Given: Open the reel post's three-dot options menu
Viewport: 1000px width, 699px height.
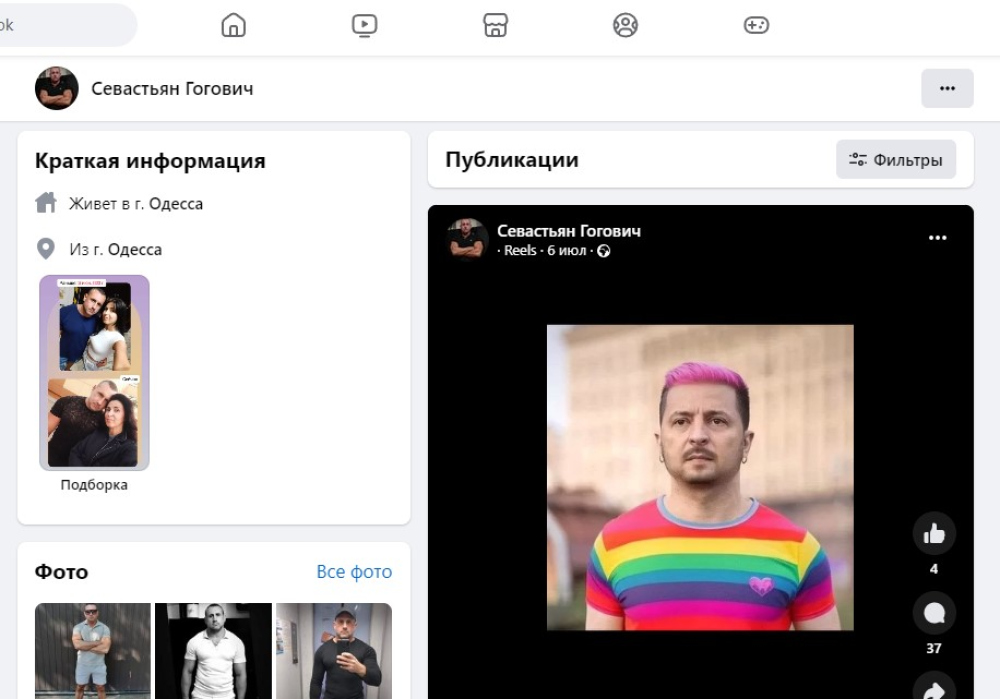Looking at the screenshot, I should [937, 238].
